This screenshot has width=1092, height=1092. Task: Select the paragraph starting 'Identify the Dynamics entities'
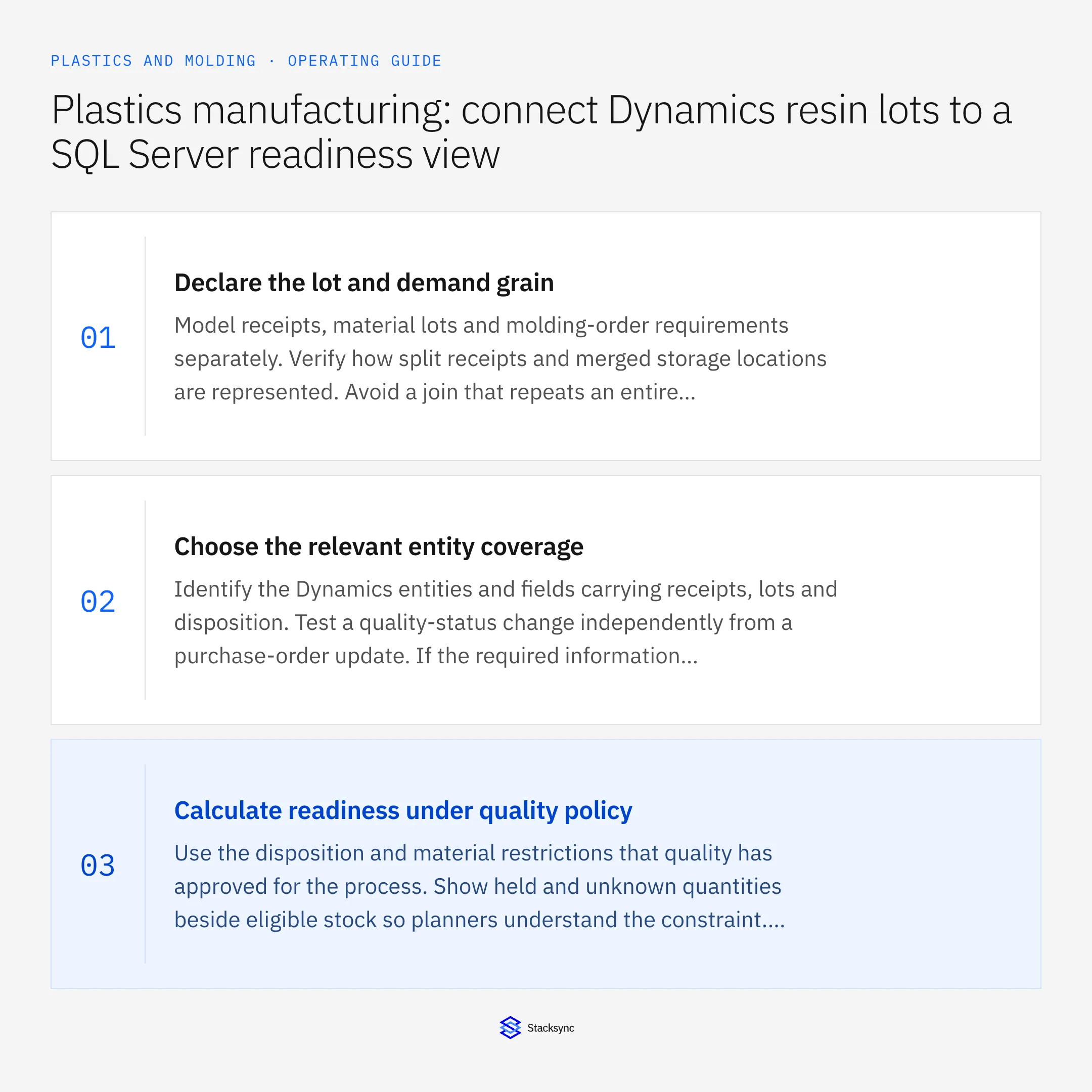pos(506,622)
